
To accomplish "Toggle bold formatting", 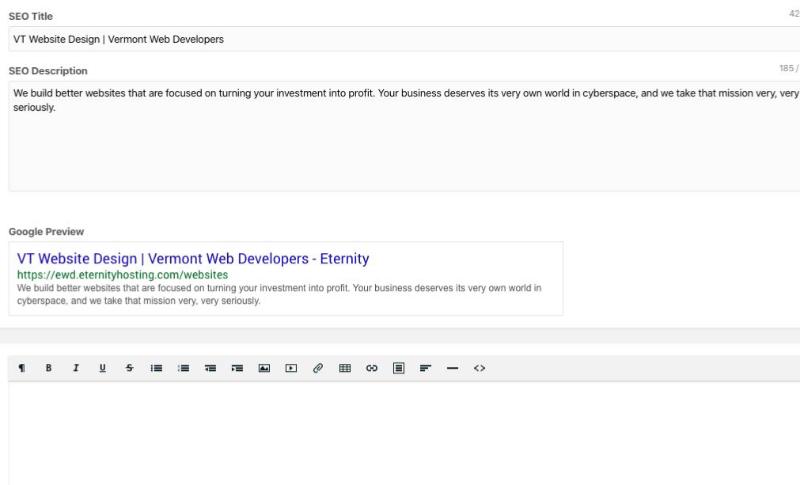I will 48,368.
